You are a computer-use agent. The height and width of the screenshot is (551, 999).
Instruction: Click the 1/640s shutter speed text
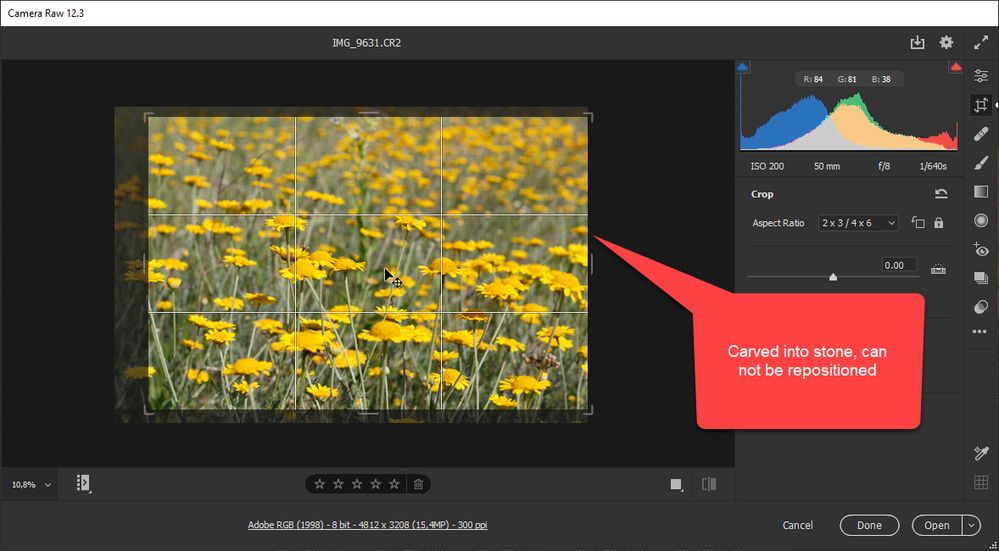coord(933,166)
